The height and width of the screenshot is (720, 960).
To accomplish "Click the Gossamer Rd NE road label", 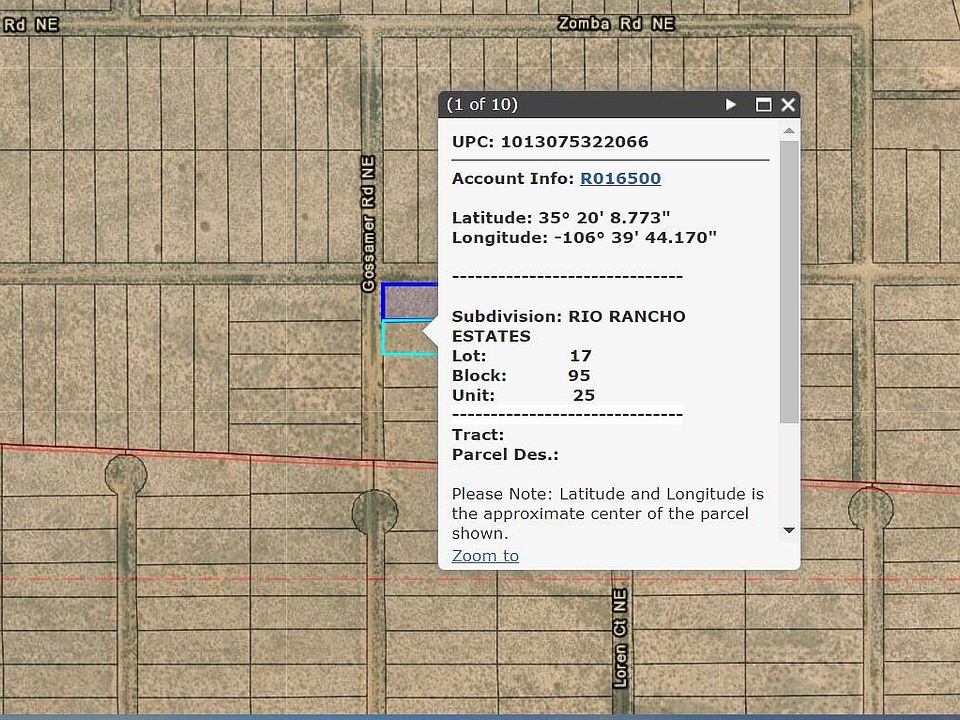I will (x=368, y=223).
